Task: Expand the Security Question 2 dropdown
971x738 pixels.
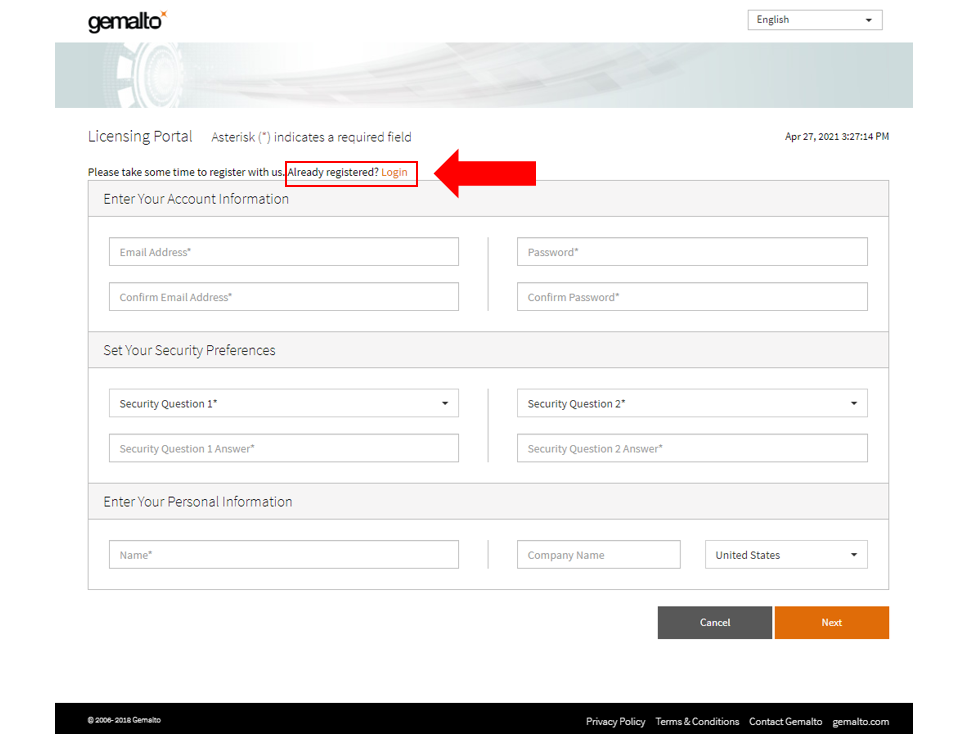Action: point(691,404)
